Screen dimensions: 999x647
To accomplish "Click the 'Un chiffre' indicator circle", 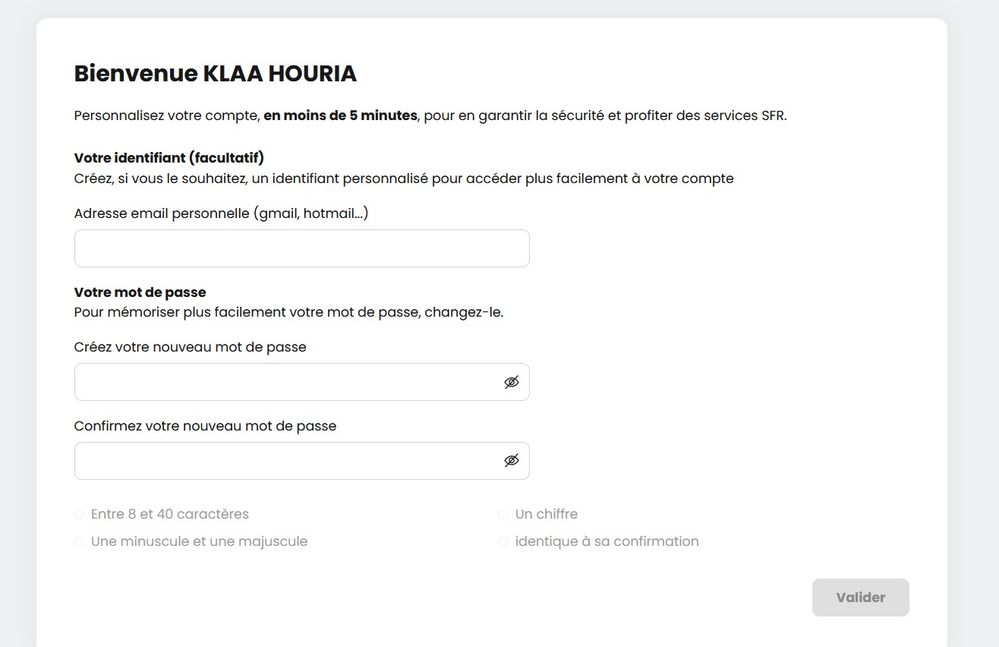I will (x=503, y=515).
